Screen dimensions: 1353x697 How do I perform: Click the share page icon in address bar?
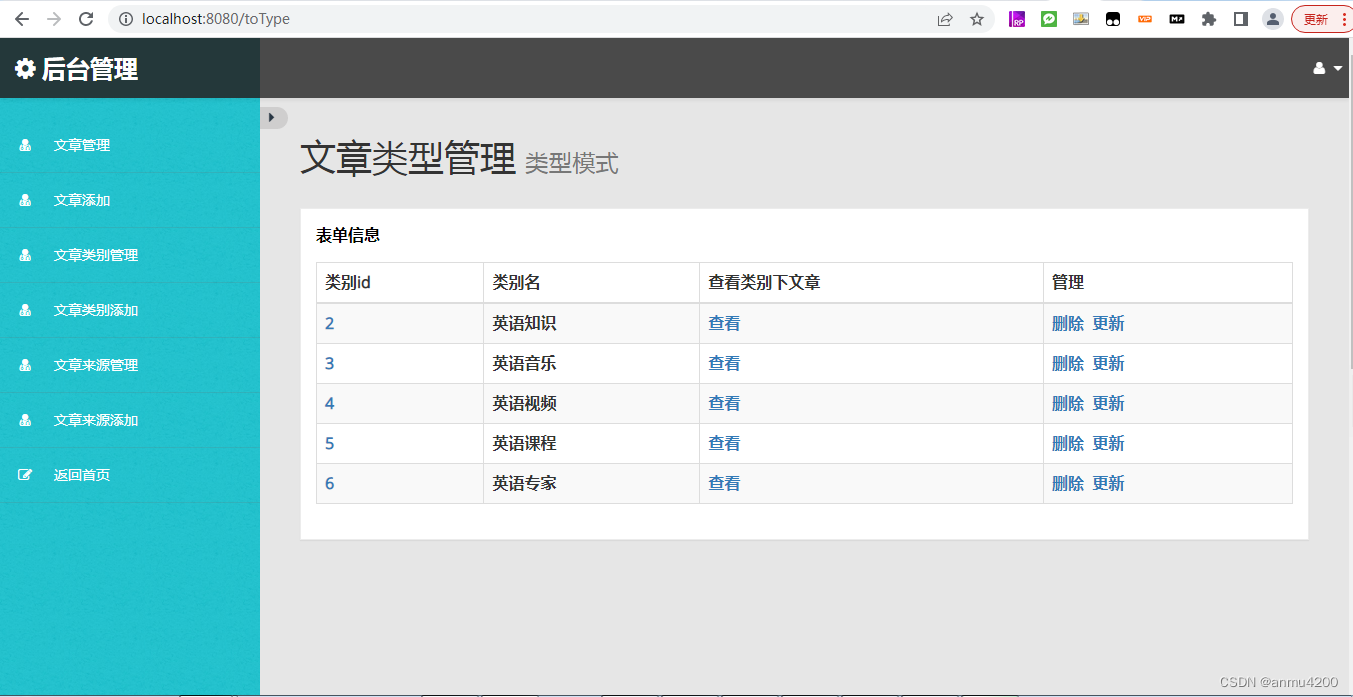(945, 19)
